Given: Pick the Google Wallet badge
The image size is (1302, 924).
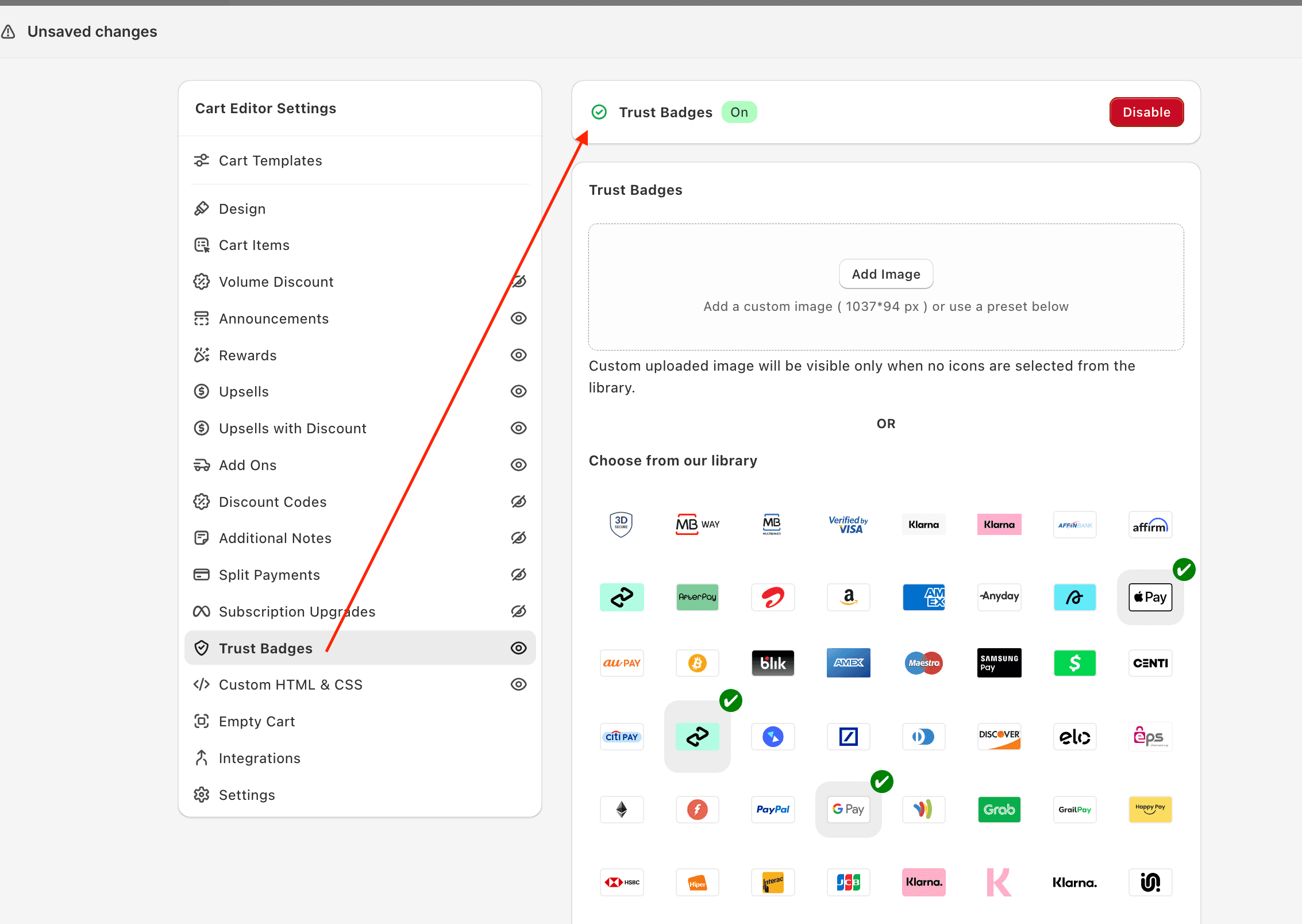Looking at the screenshot, I should pos(924,810).
